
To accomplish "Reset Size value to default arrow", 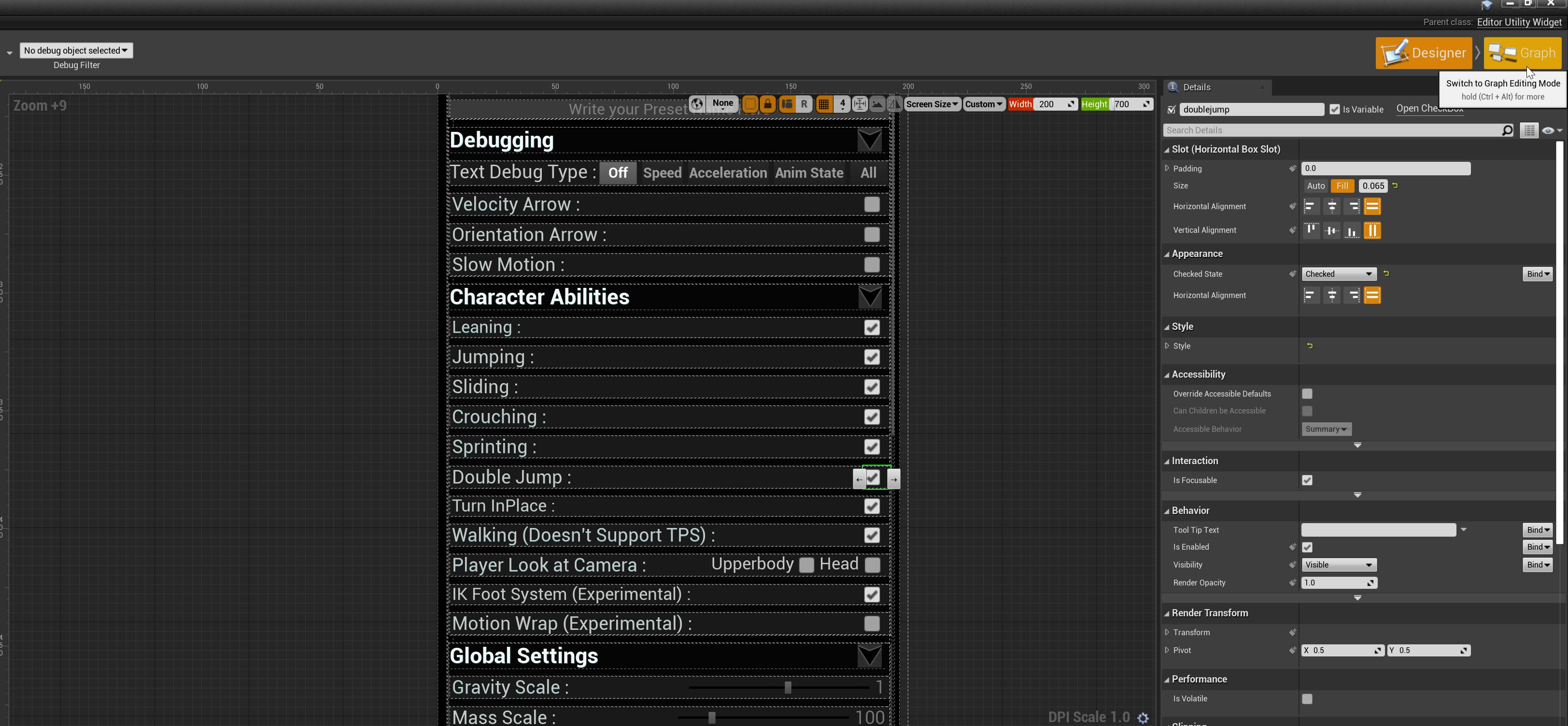I will (1395, 186).
